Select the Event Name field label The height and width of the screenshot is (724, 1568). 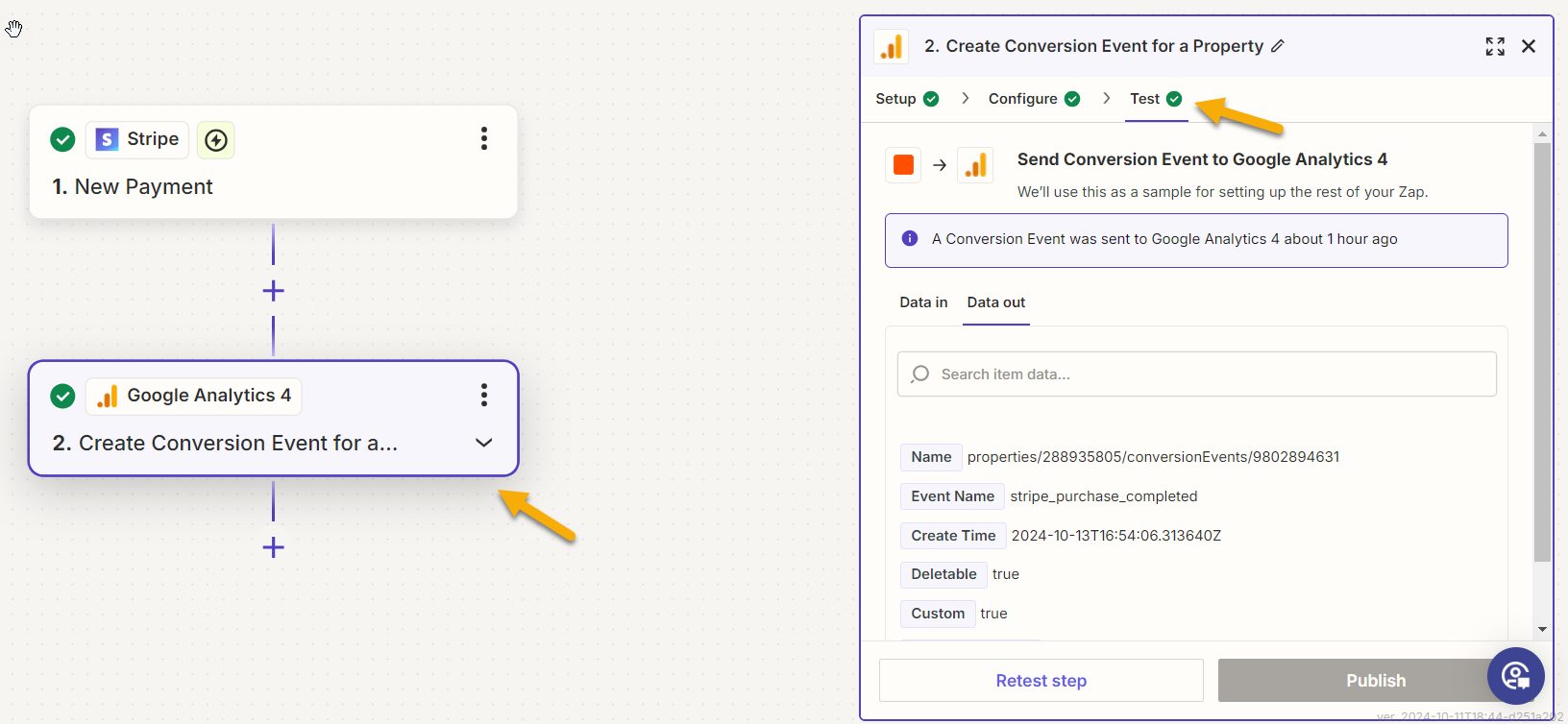click(x=952, y=496)
